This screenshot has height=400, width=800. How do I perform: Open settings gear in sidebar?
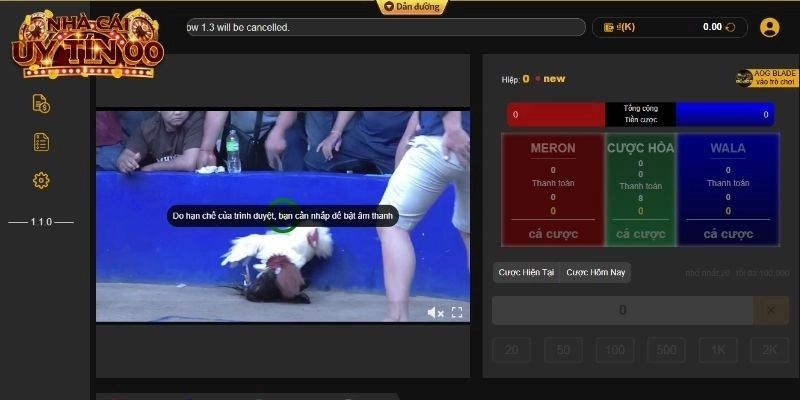(x=41, y=181)
